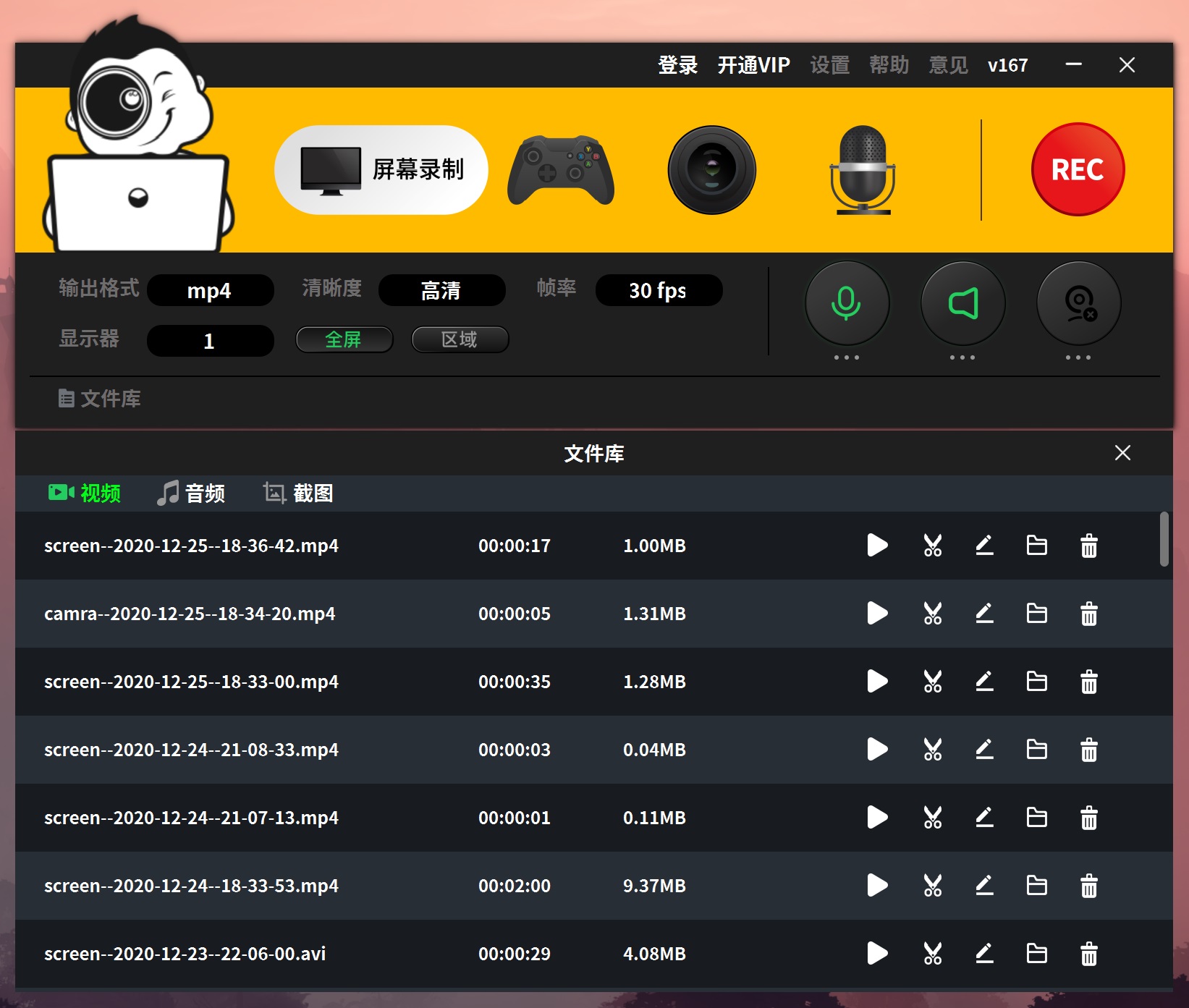Screen dimensions: 1189x1008
Task: Rename screen--2020-12-25--18-33-00.mp4 using pencil icon
Action: [x=984, y=682]
